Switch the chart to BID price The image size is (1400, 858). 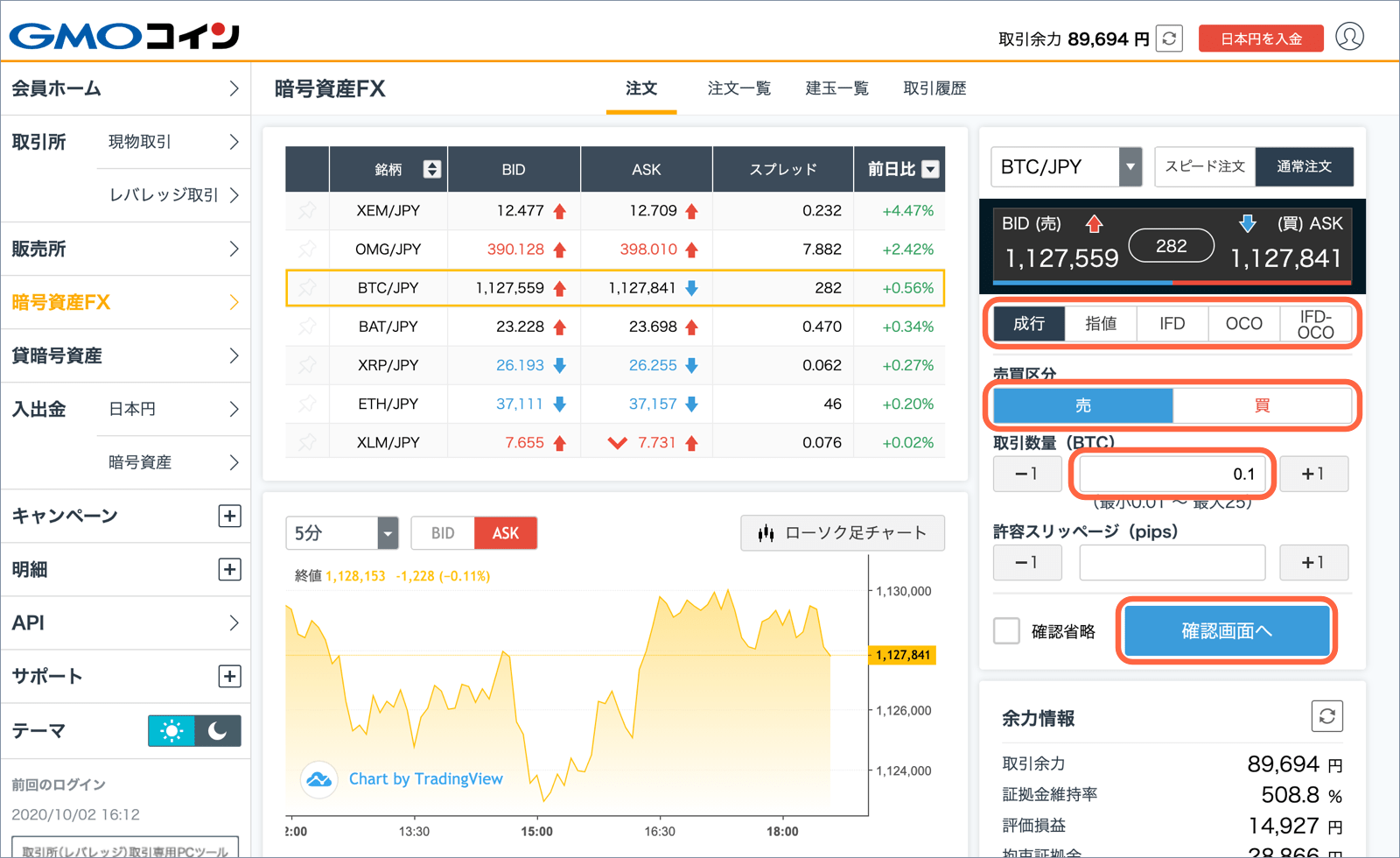point(443,533)
